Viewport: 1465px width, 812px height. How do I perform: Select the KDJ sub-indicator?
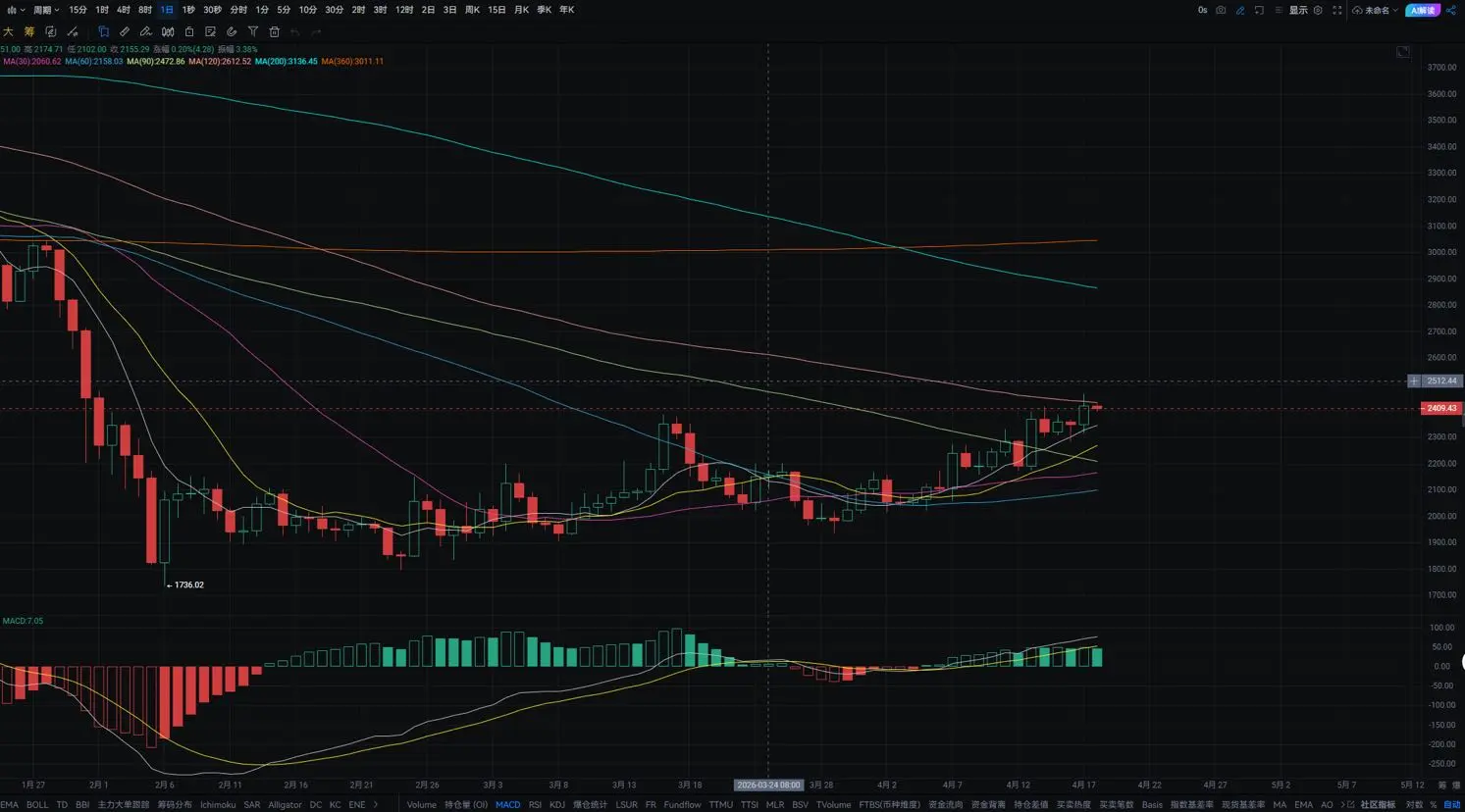[x=557, y=805]
